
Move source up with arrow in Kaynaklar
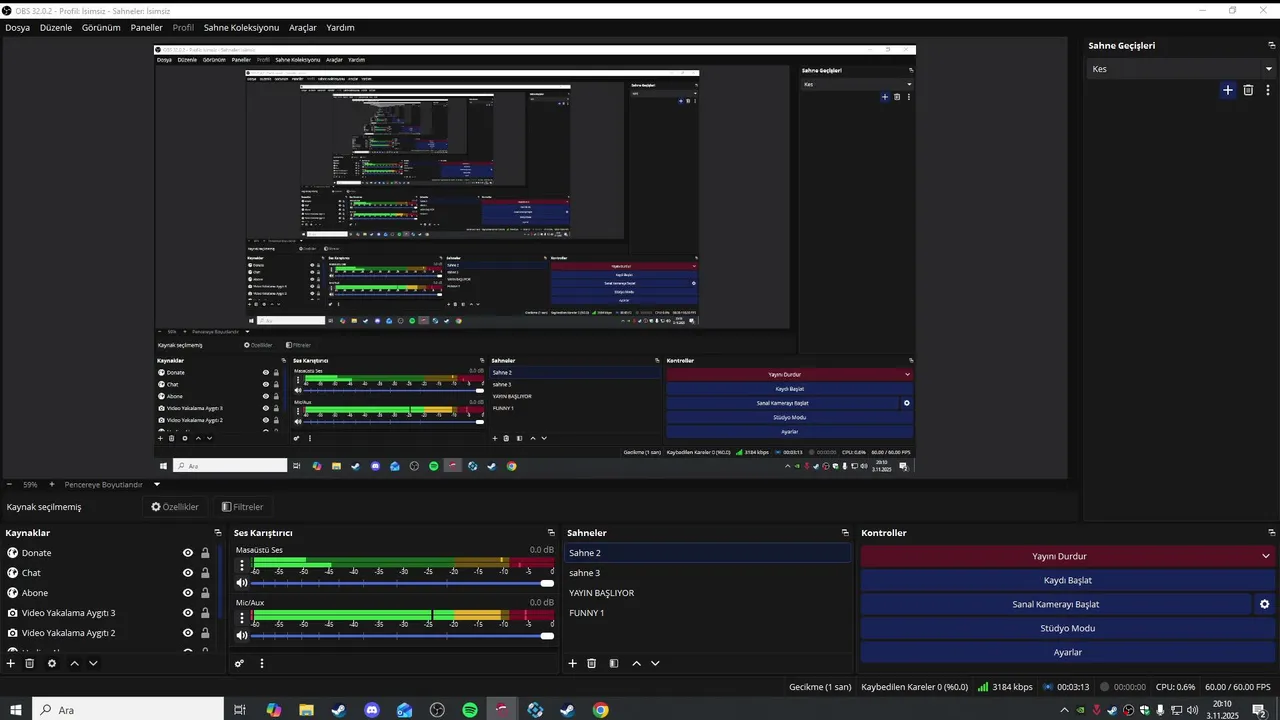point(74,663)
